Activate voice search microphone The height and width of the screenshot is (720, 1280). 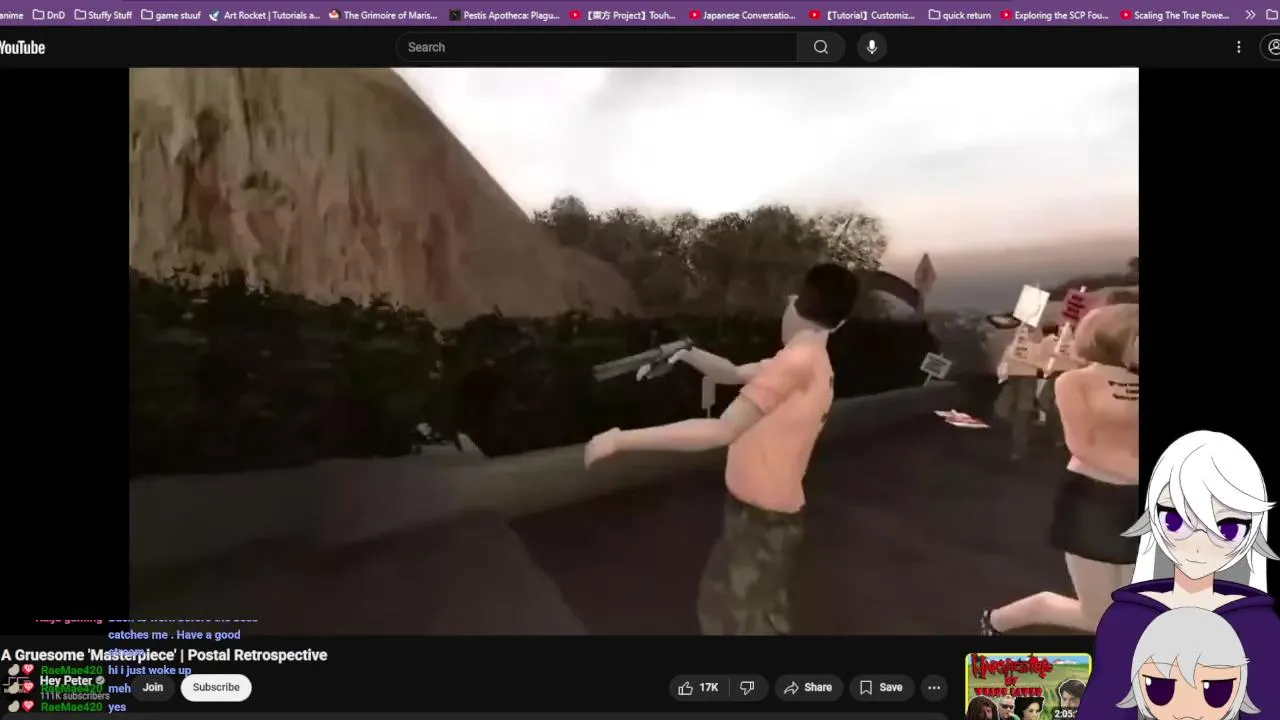coord(872,47)
